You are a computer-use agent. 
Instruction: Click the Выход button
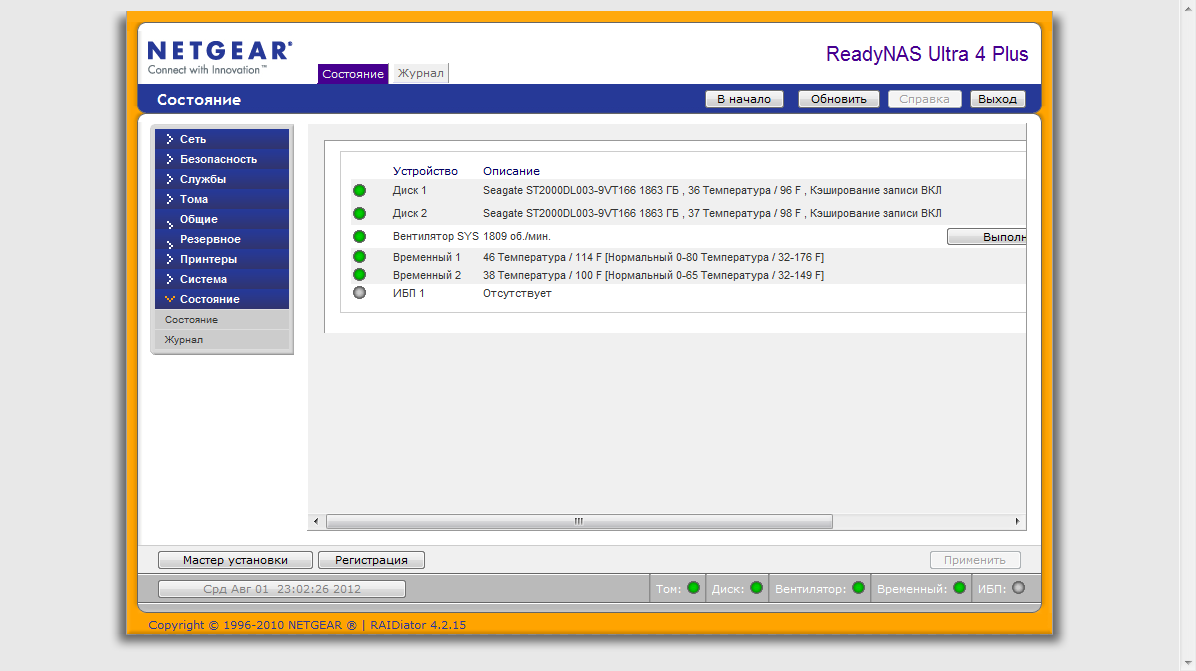click(x=997, y=99)
